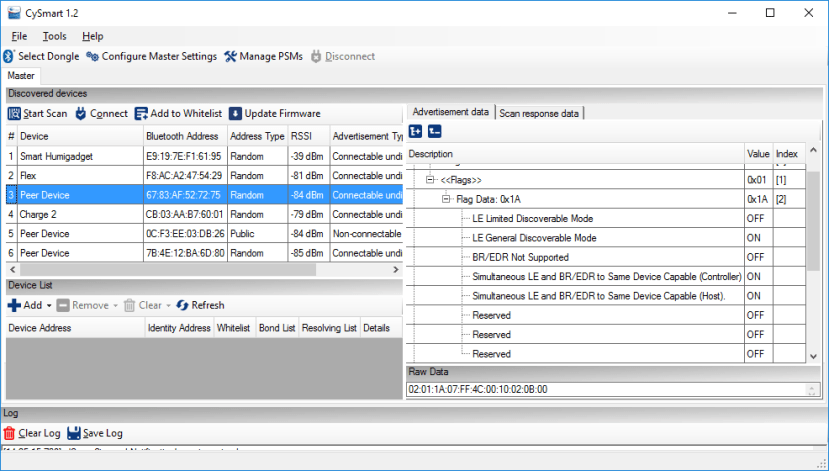Screen dimensions: 829x471
Task: Add selected device to Whitelist
Action: pyautogui.click(x=179, y=114)
